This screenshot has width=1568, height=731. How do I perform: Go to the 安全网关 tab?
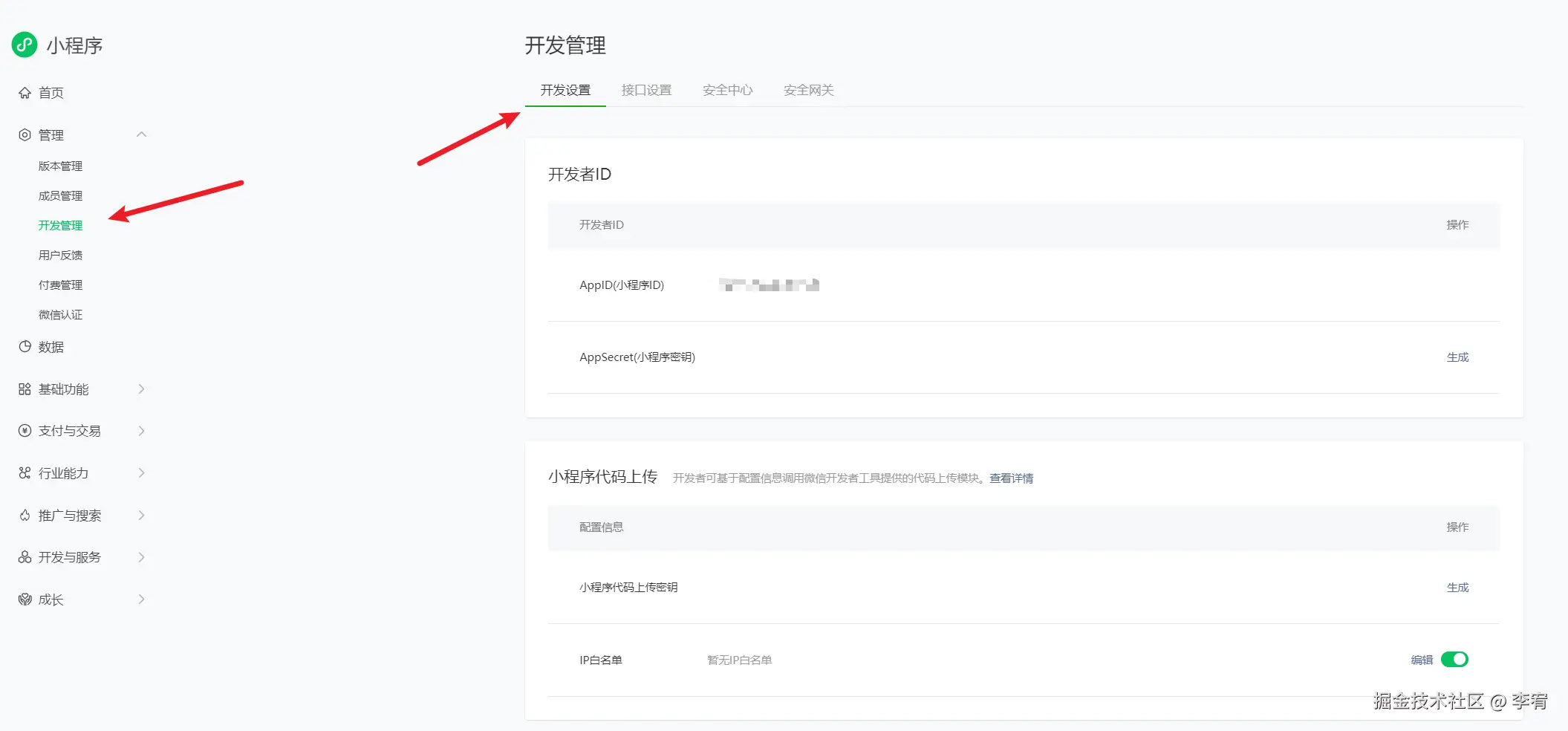click(x=808, y=90)
